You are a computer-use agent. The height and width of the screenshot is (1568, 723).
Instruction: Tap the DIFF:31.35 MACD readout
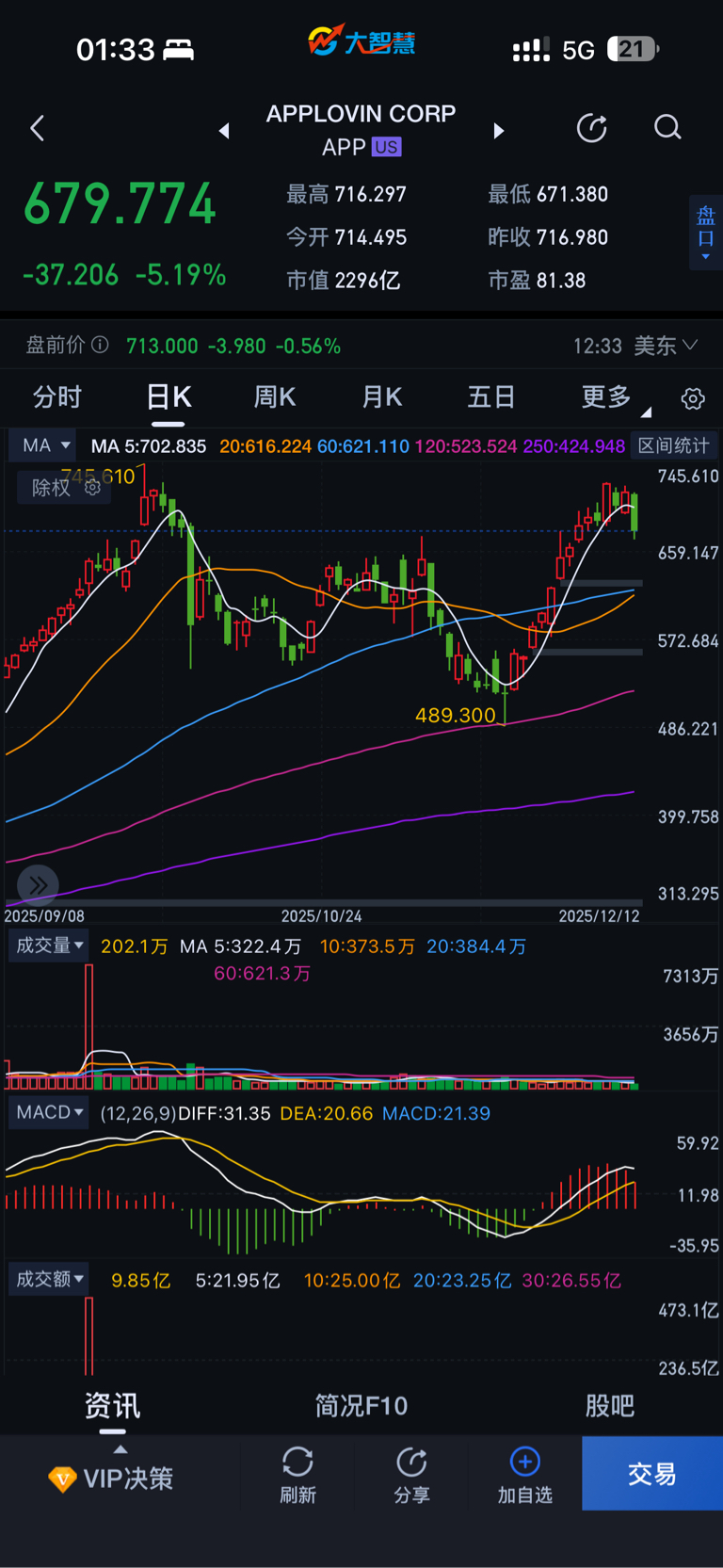coord(224,1113)
